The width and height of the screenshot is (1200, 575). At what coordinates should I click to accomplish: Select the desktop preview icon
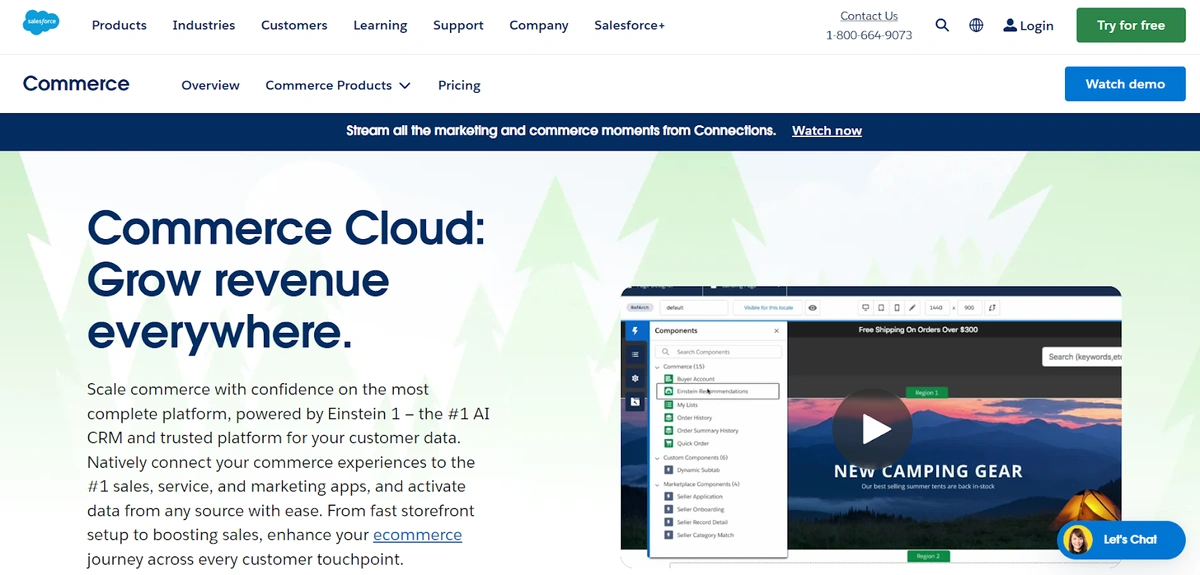(x=866, y=308)
